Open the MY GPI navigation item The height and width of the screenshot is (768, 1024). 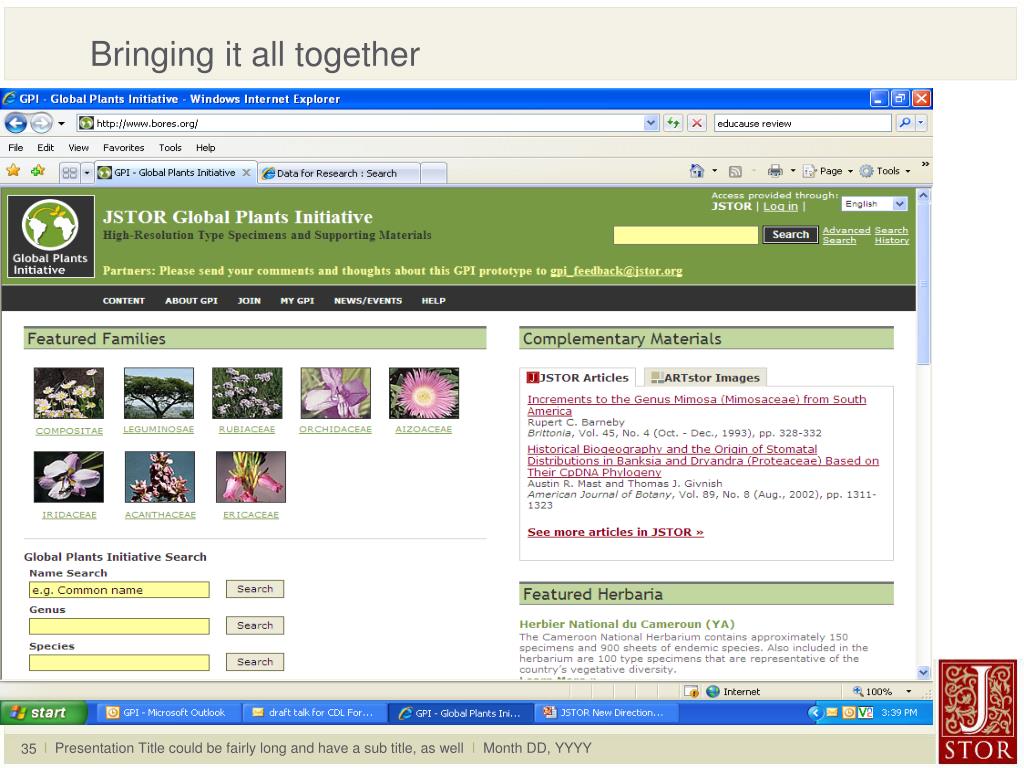point(297,300)
